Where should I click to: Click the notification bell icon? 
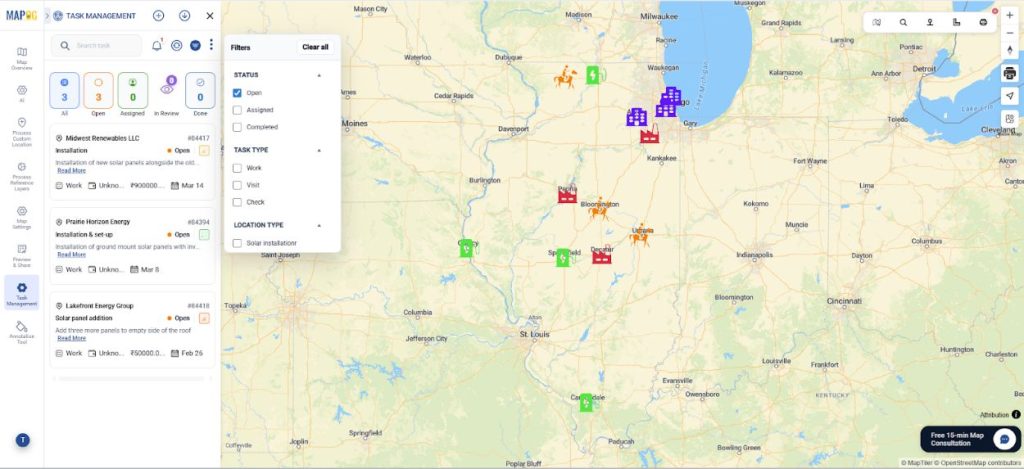157,46
